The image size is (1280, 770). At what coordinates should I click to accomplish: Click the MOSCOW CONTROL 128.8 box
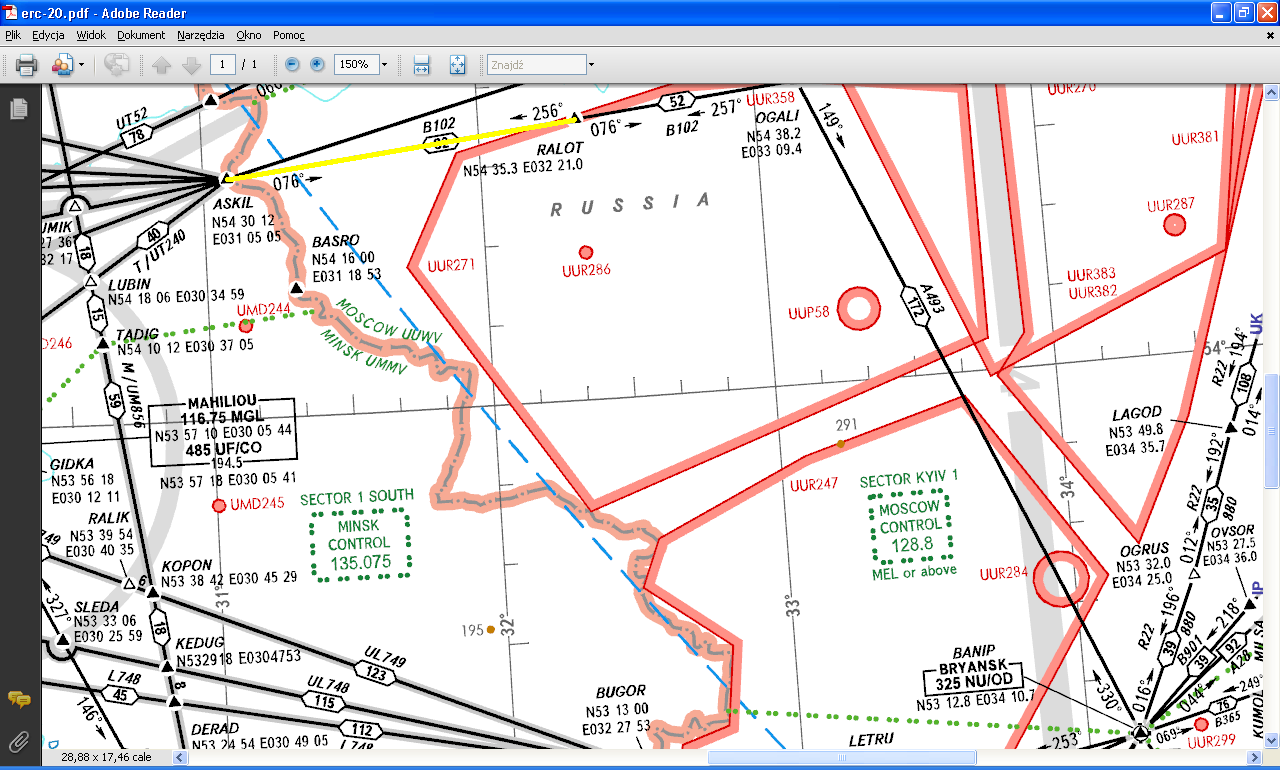pyautogui.click(x=909, y=525)
